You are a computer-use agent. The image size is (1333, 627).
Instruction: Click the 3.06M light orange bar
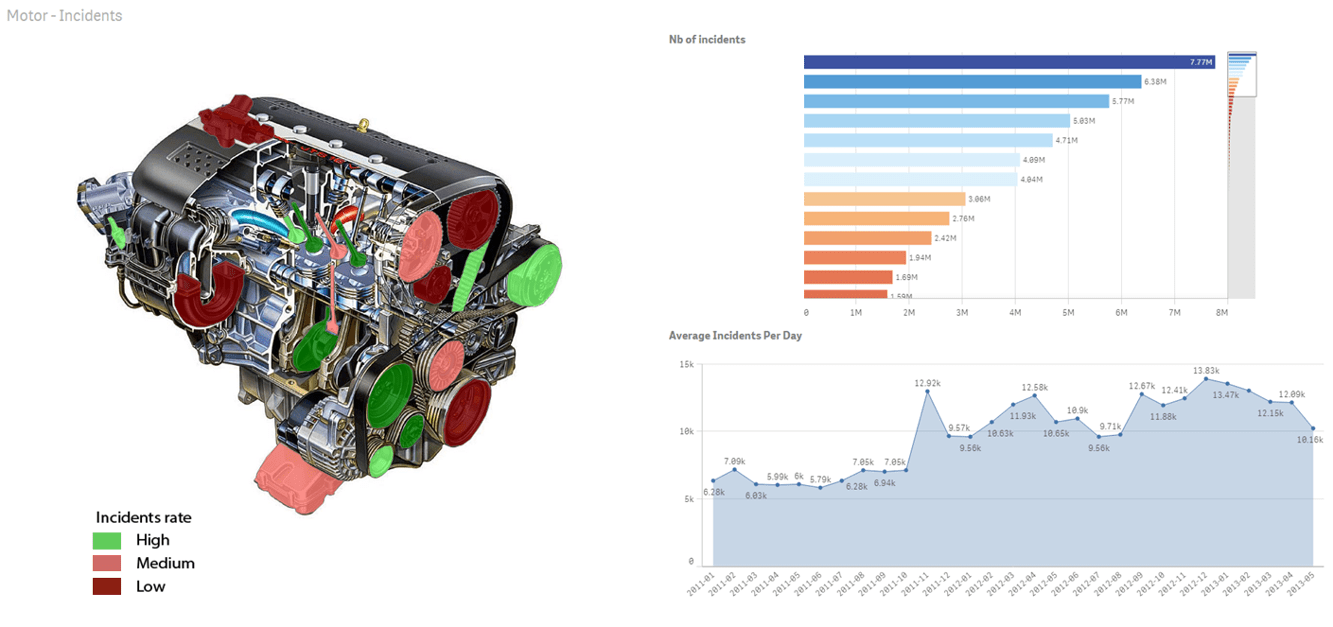click(884, 199)
